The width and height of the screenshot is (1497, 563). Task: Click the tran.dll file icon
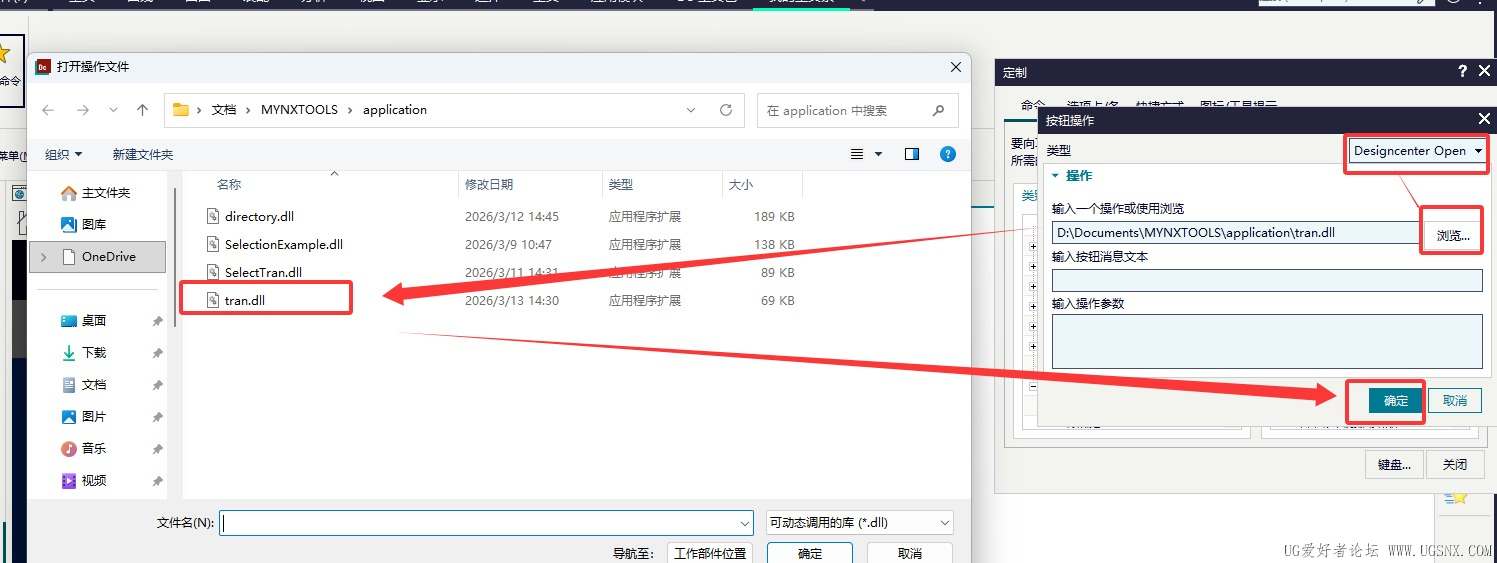(212, 300)
